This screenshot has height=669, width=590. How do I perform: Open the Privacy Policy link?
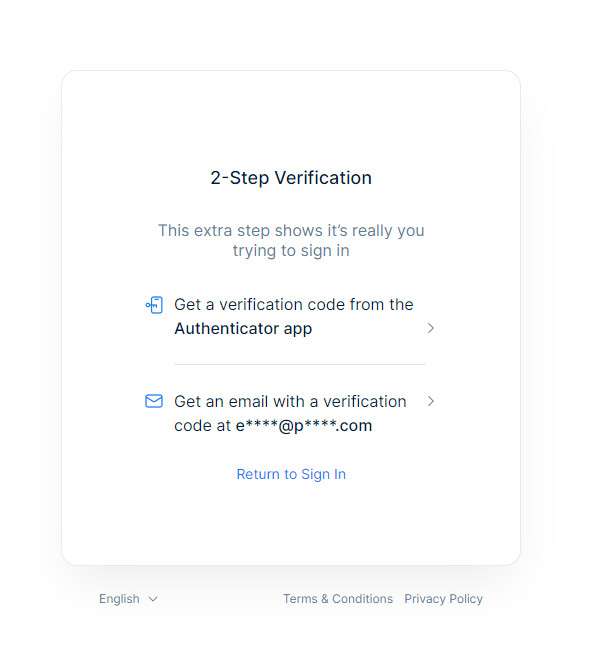[x=443, y=599]
